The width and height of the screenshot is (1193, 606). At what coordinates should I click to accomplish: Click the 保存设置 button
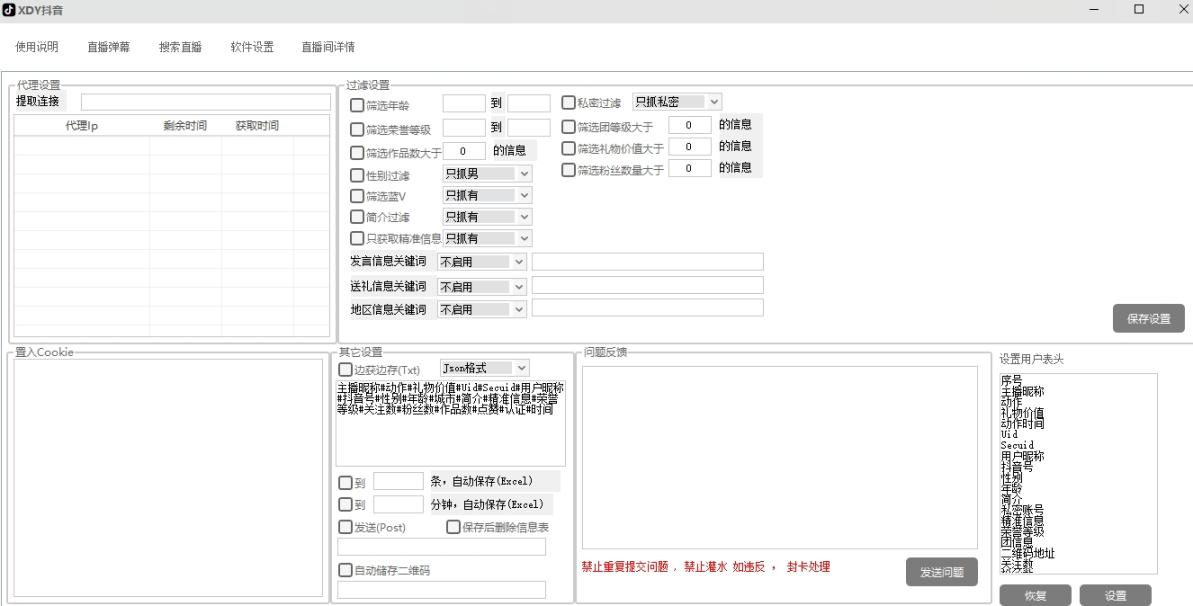click(x=1148, y=318)
